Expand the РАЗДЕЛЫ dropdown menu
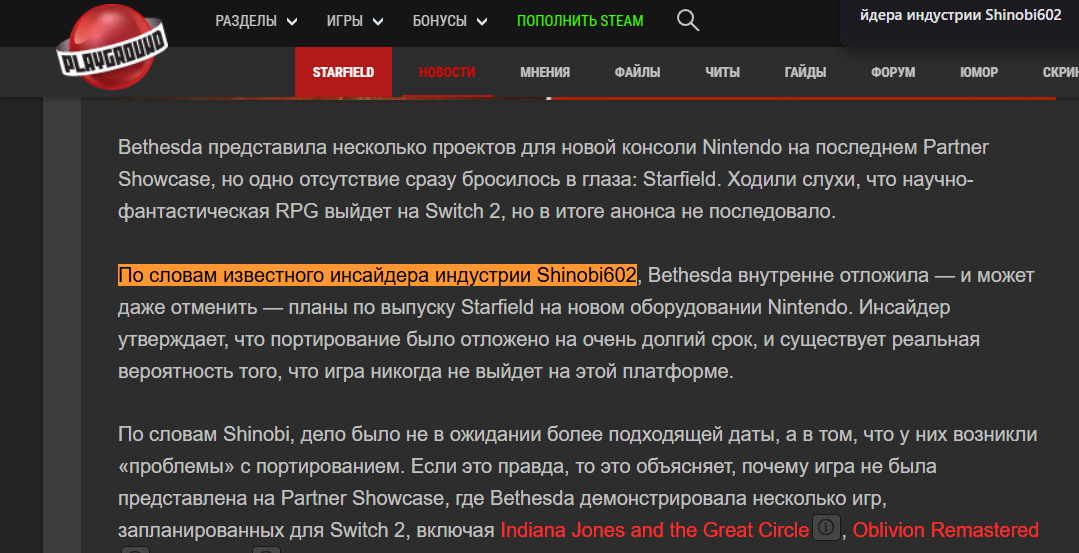Screen dimensions: 1079x553 [256, 21]
